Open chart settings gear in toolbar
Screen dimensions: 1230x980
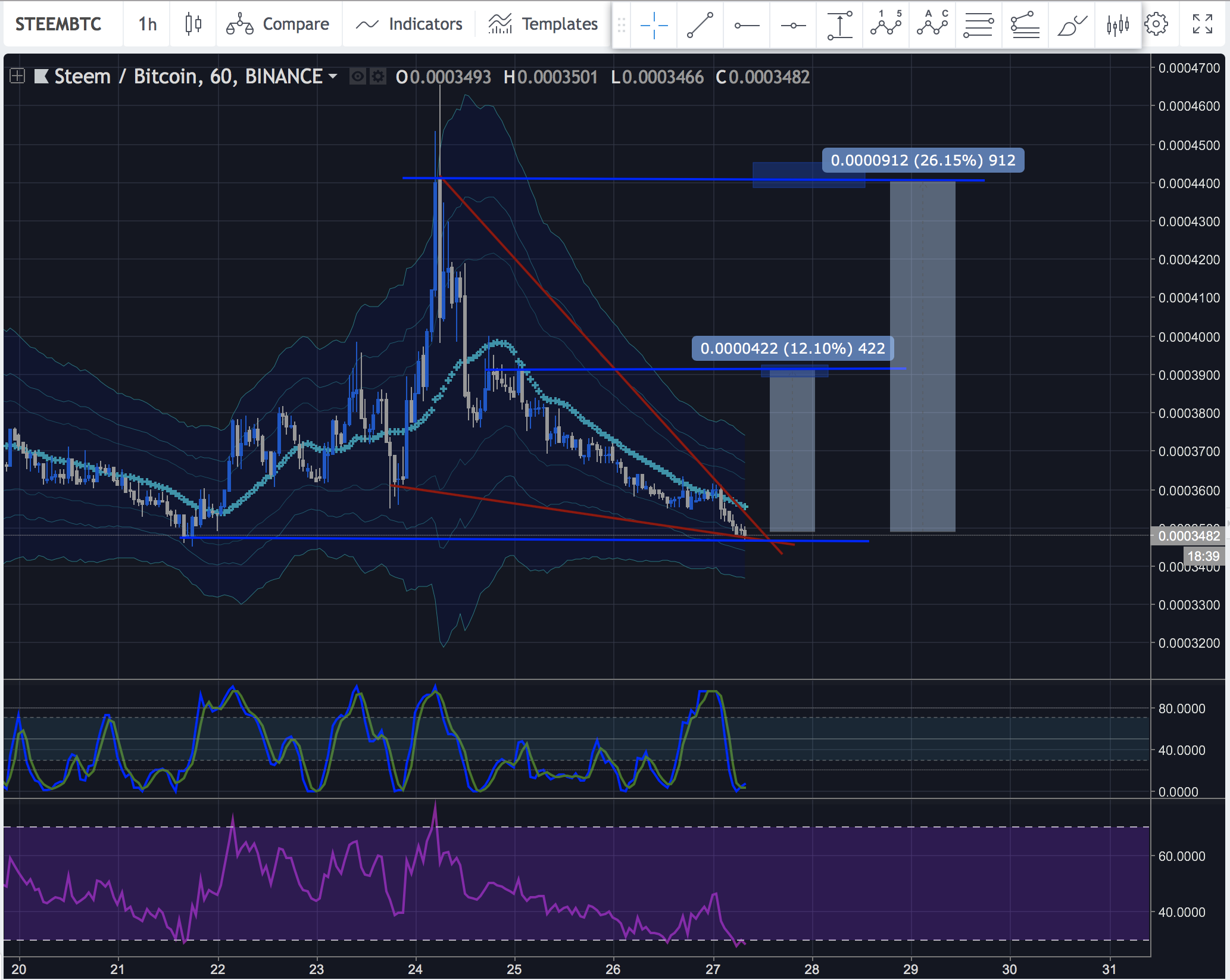coord(1156,24)
